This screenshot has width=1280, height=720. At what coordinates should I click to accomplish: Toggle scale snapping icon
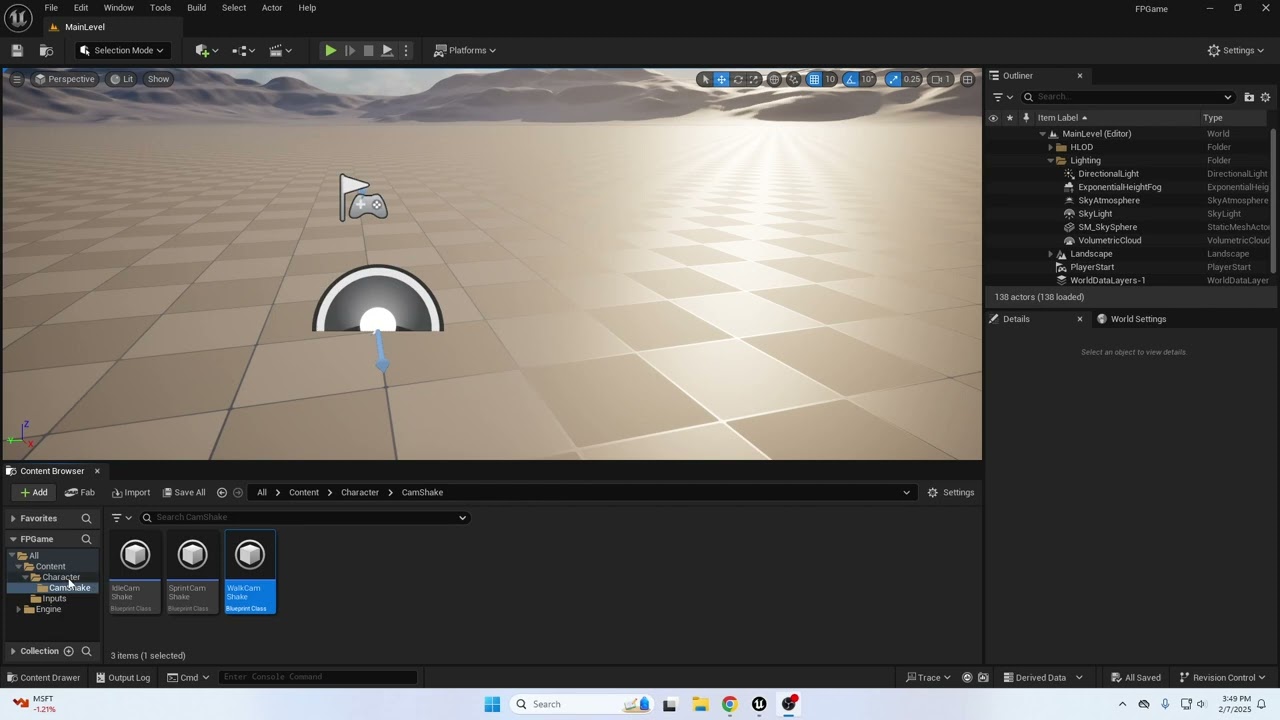coord(893,79)
